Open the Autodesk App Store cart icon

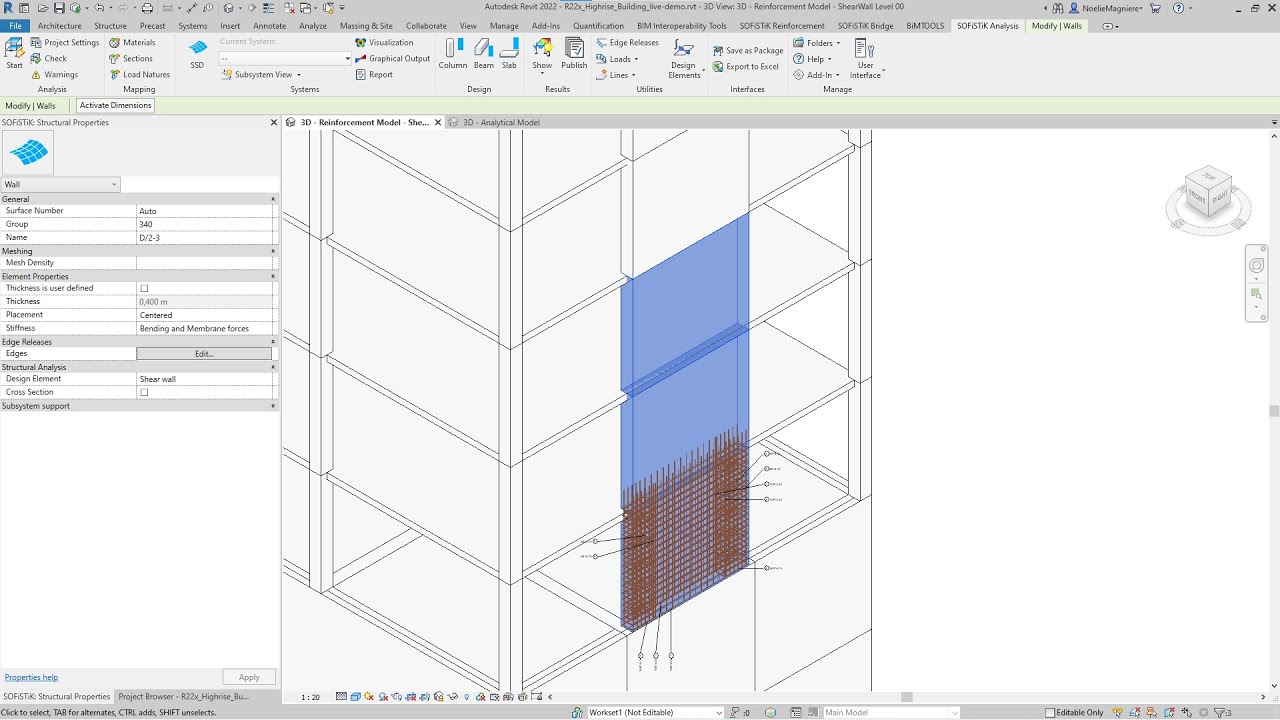tap(1156, 8)
